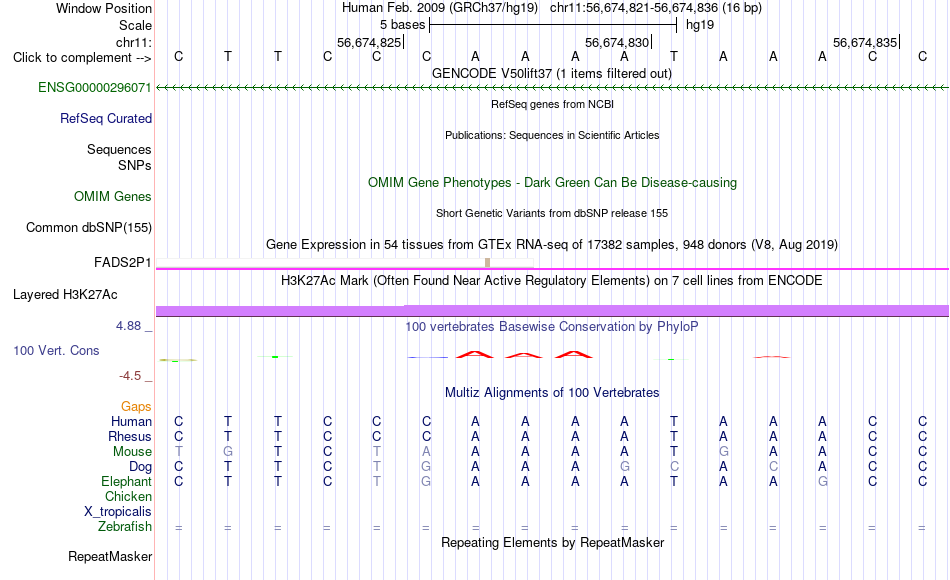Click the ENSG00000296071 gene label
This screenshot has height=580, width=950.
[95, 87]
